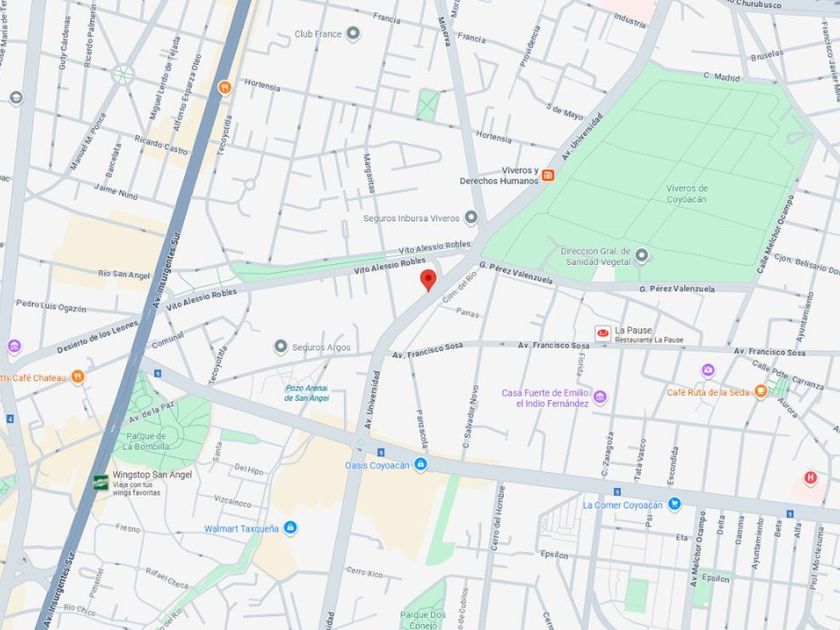The height and width of the screenshot is (630, 840).
Task: Click the Viveros y Derechos Humanos metro icon
Action: (548, 175)
